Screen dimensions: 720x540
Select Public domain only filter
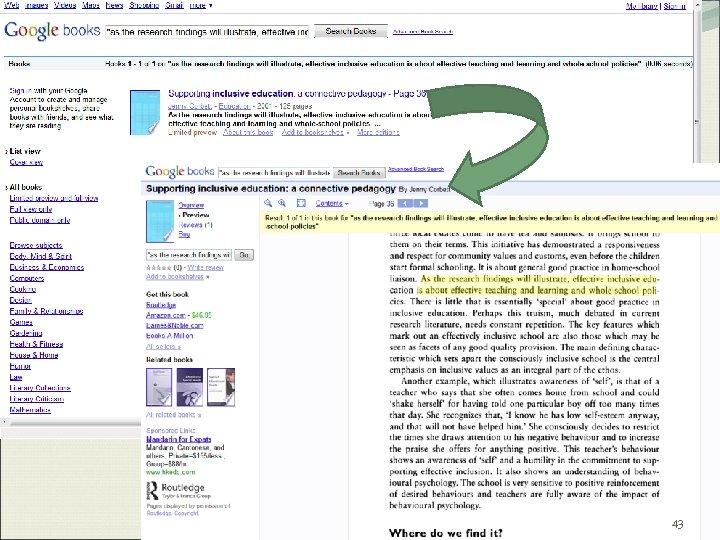[x=40, y=220]
